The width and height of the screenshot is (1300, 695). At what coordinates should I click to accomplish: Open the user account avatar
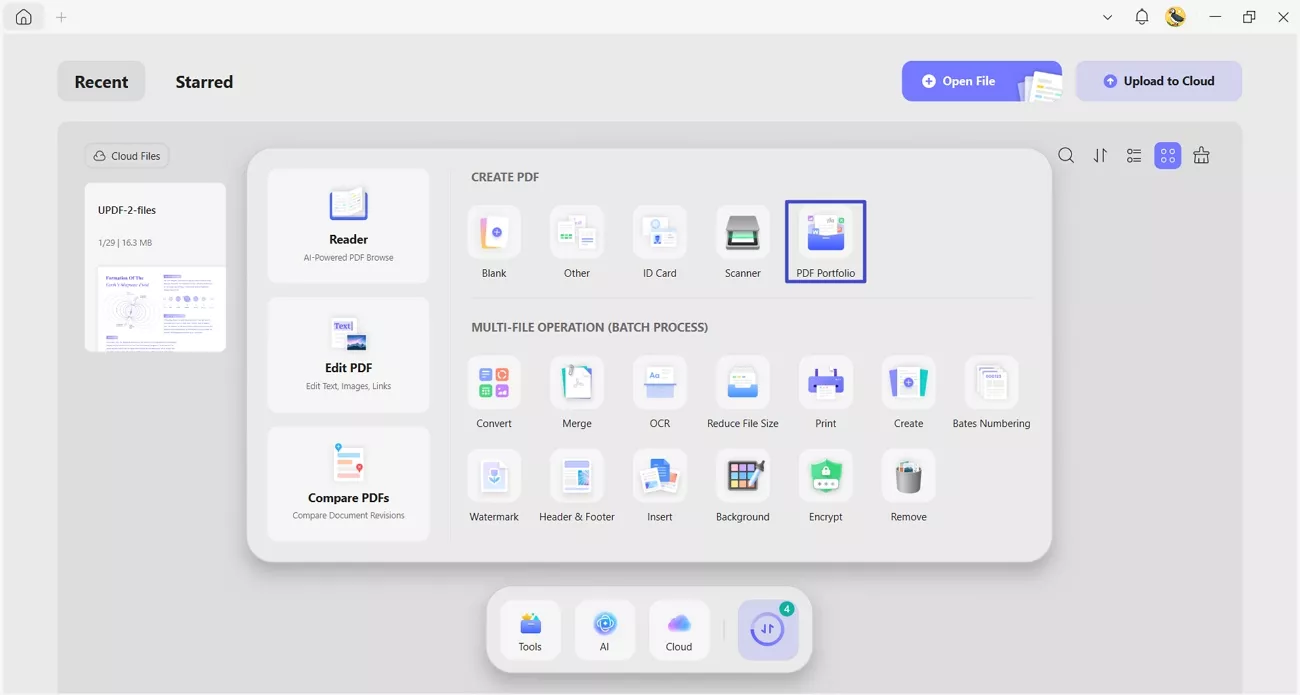[x=1176, y=17]
